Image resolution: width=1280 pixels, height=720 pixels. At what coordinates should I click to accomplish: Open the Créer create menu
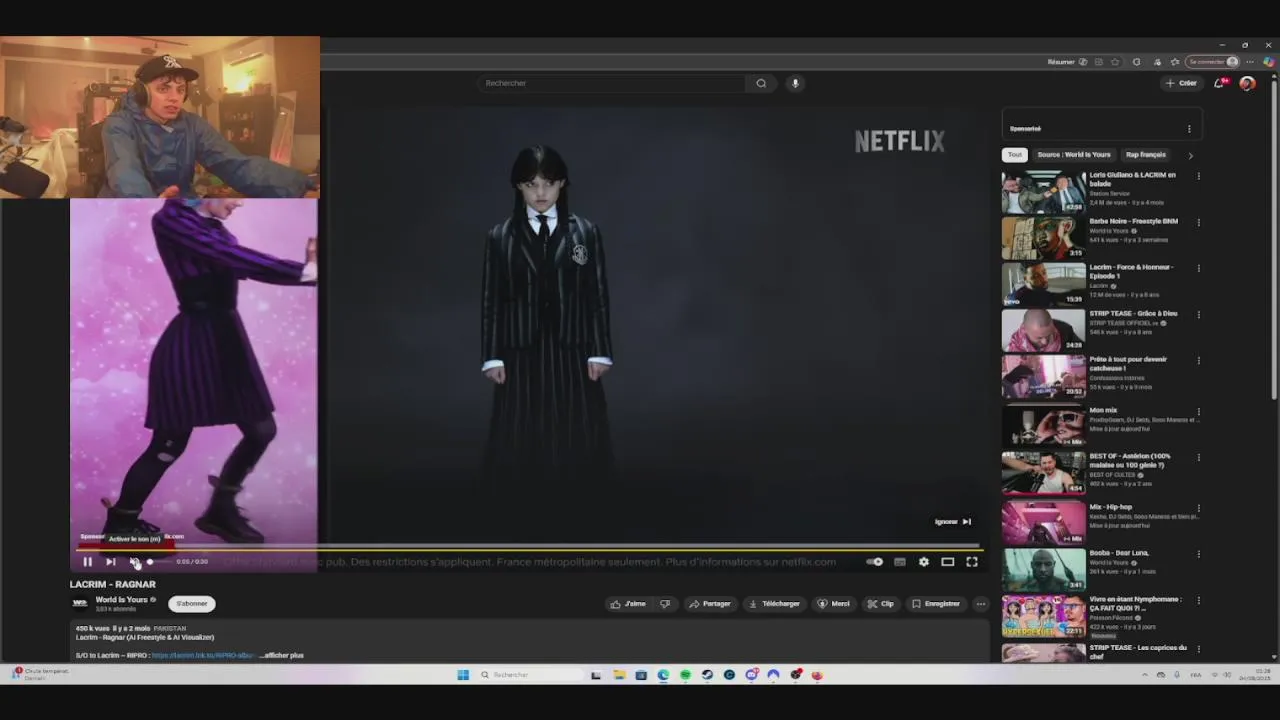click(x=1181, y=83)
